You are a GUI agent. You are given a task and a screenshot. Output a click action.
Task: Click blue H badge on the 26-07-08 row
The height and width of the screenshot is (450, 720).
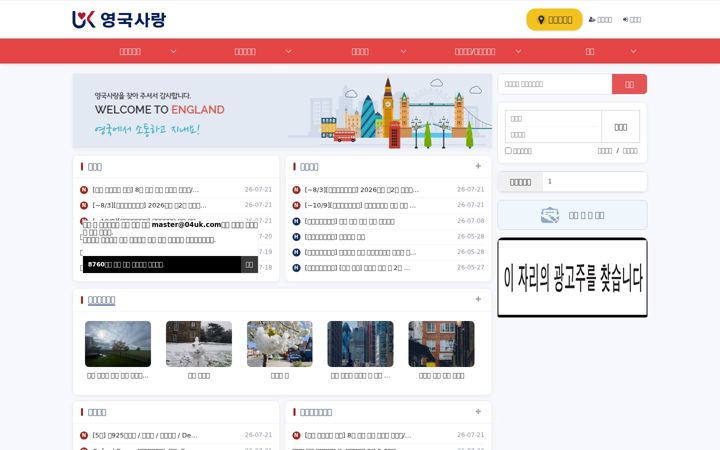pos(296,221)
